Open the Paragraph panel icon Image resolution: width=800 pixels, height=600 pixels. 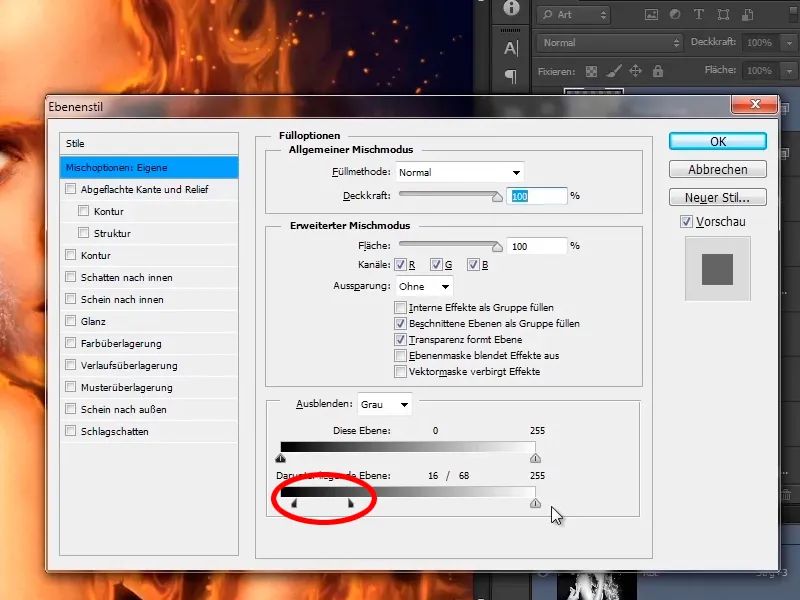tap(511, 76)
